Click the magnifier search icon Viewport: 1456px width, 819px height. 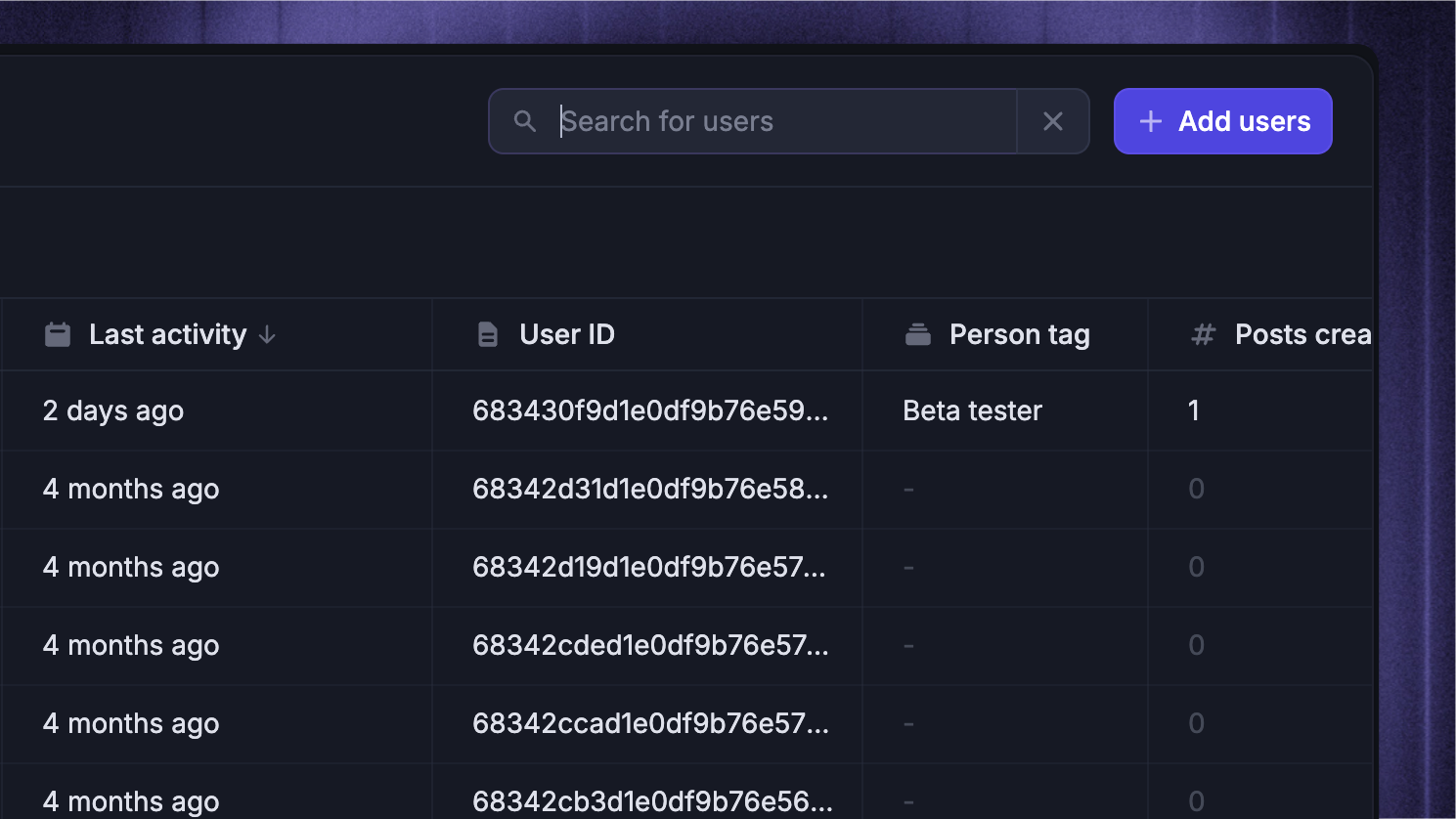(525, 121)
